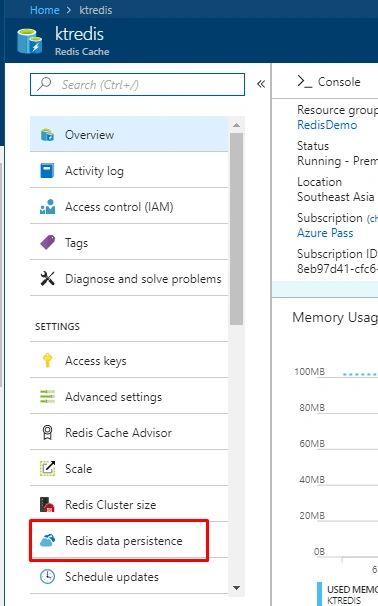Click the Access control (IAM) people icon

pyautogui.click(x=48, y=207)
